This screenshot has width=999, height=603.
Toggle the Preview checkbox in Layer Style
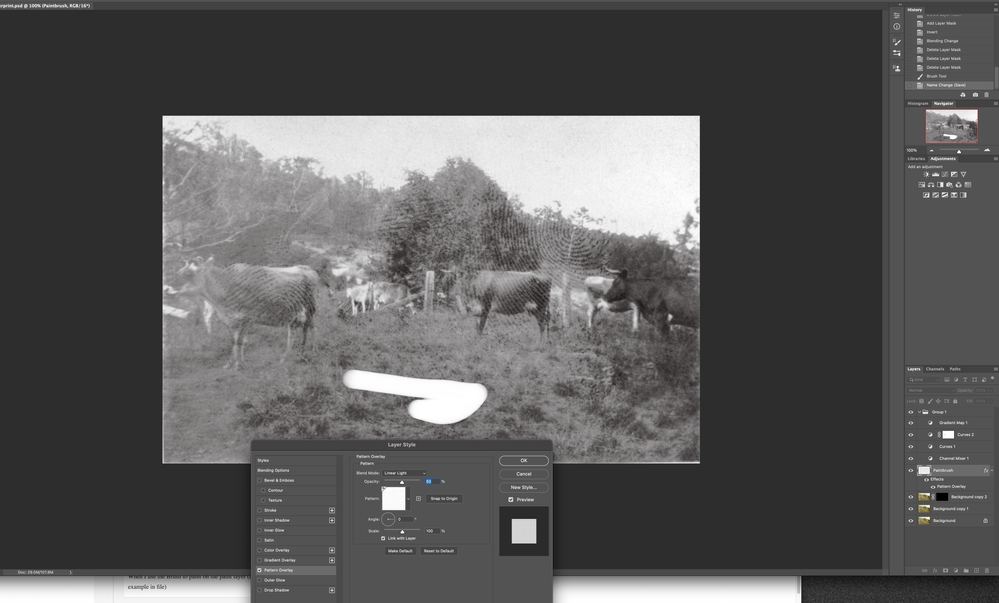pos(510,500)
